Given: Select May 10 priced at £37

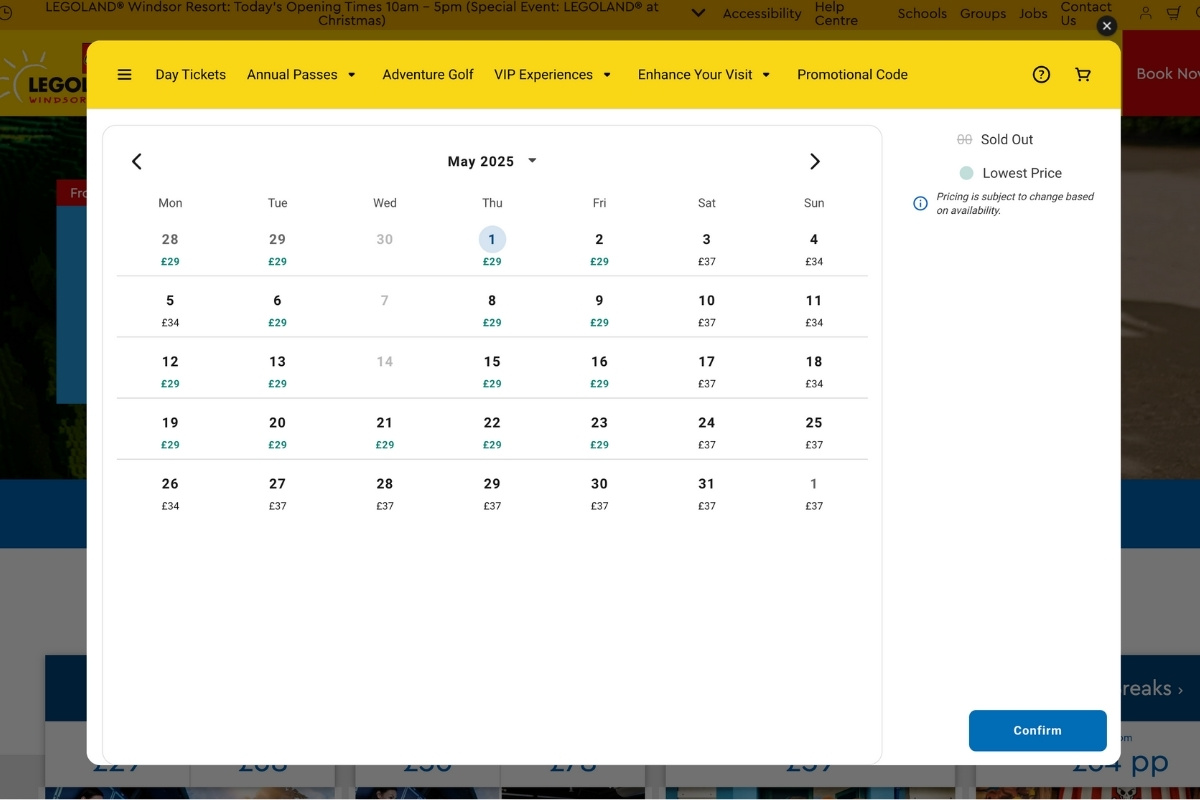Looking at the screenshot, I should click(x=706, y=310).
